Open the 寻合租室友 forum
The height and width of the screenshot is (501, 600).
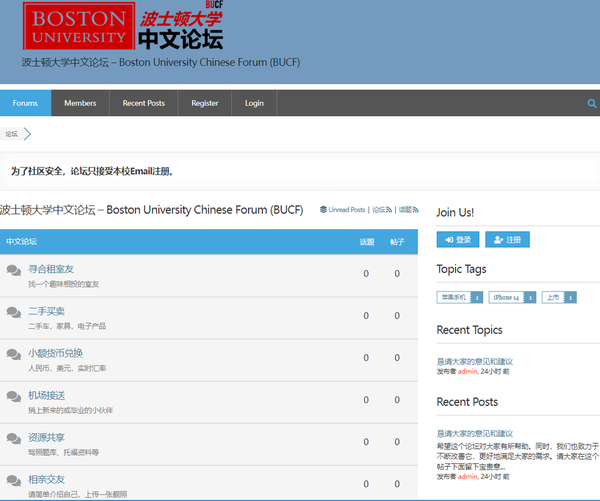51,269
